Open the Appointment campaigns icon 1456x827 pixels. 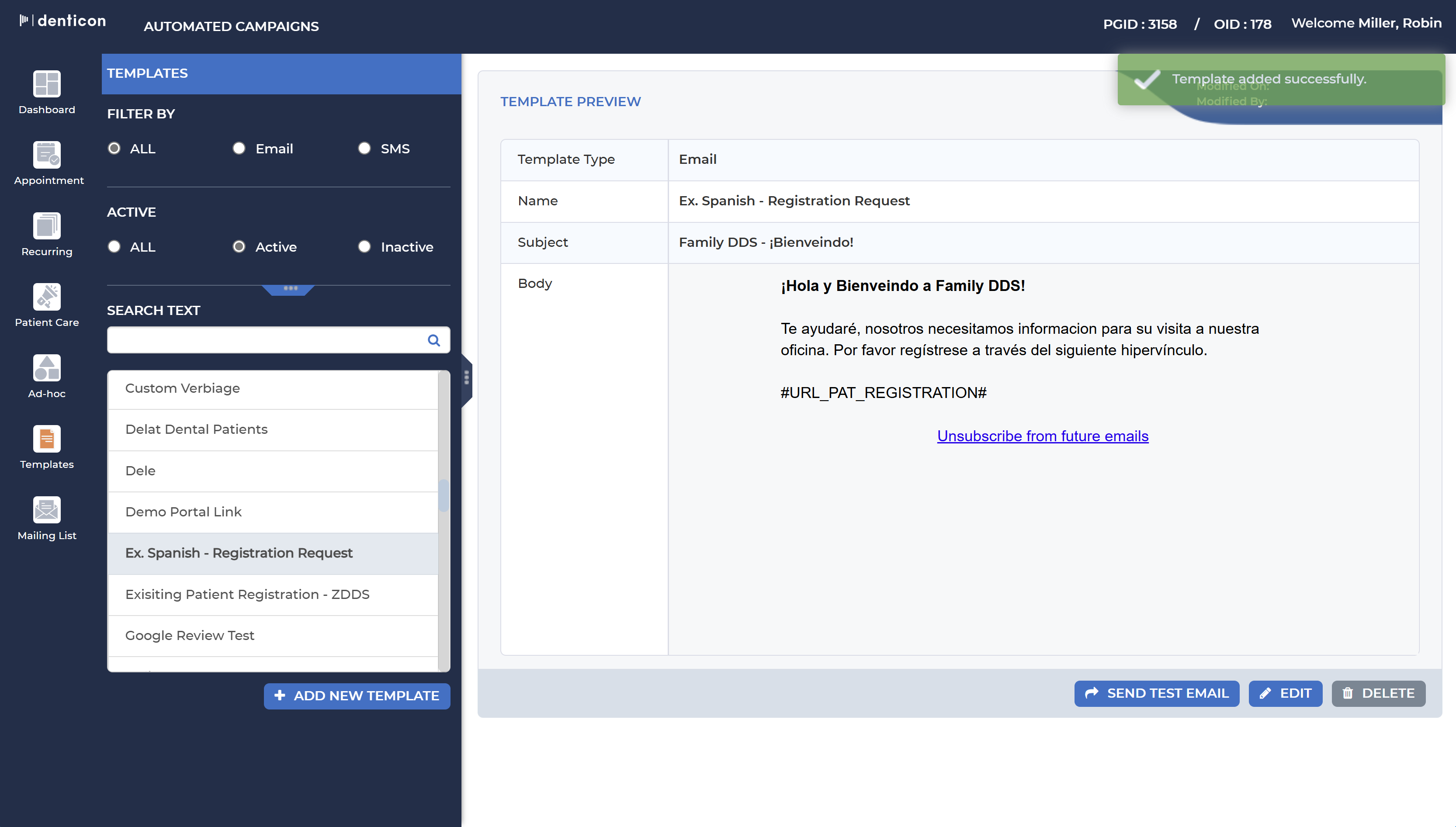point(47,155)
